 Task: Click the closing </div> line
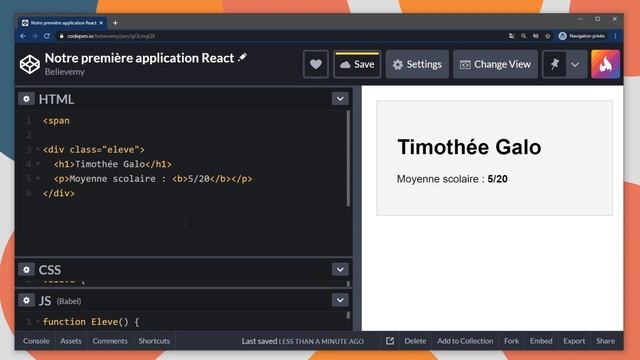point(59,193)
